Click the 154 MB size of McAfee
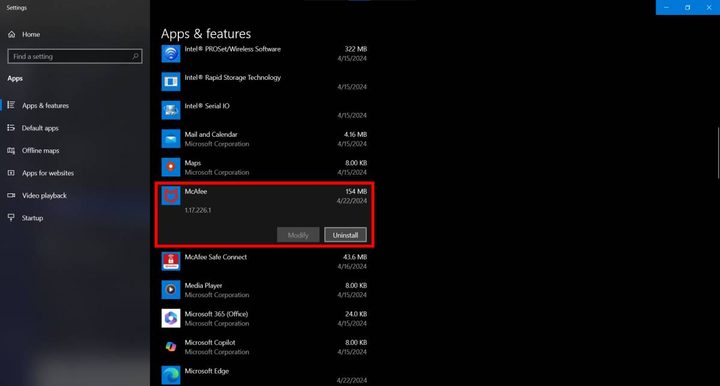The height and width of the screenshot is (386, 720). [x=356, y=191]
